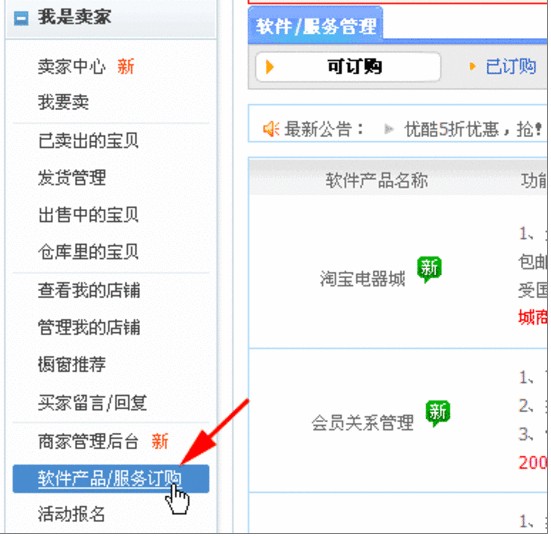The image size is (551, 536).
Task: Open 卖家中心 link
Action: tap(72, 66)
